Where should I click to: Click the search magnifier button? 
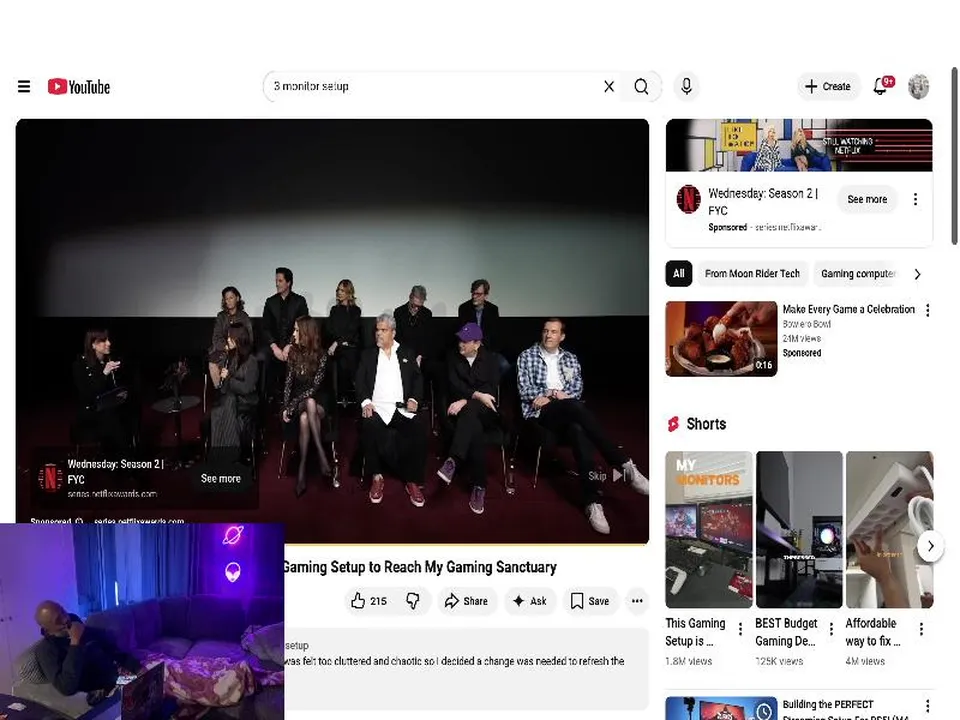(641, 86)
